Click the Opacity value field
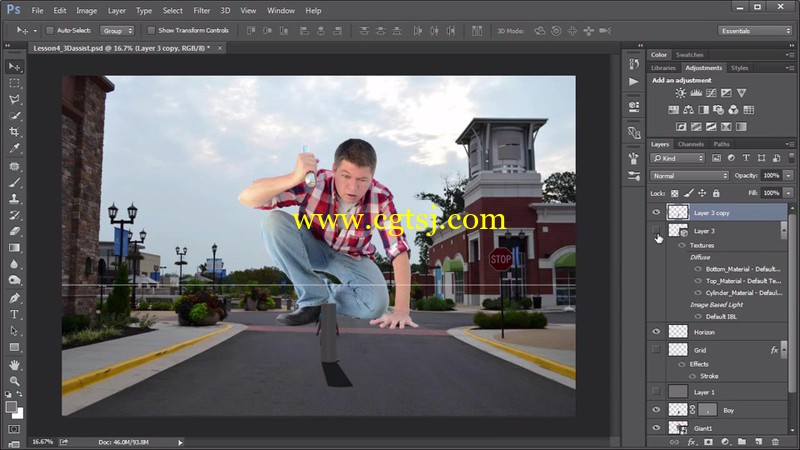Screen dimensions: 800x450 click(x=771, y=176)
